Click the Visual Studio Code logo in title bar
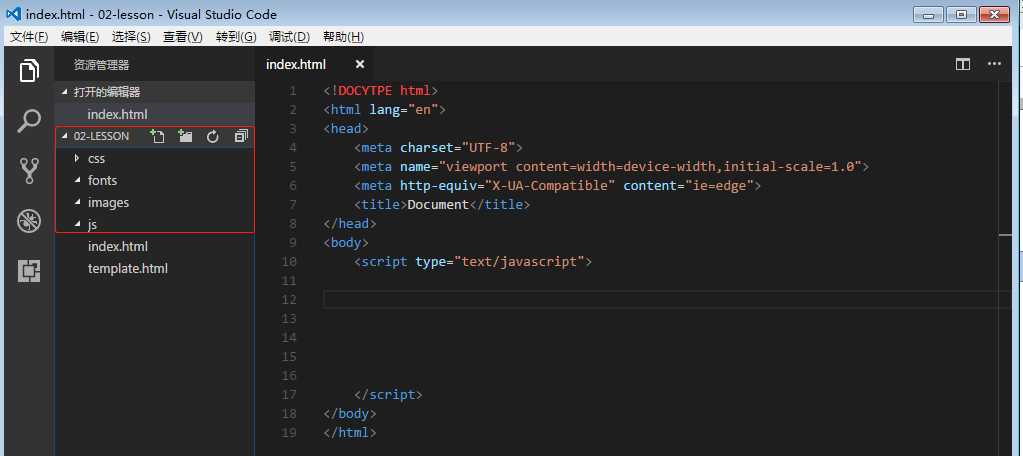The width and height of the screenshot is (1023, 456). (x=13, y=14)
